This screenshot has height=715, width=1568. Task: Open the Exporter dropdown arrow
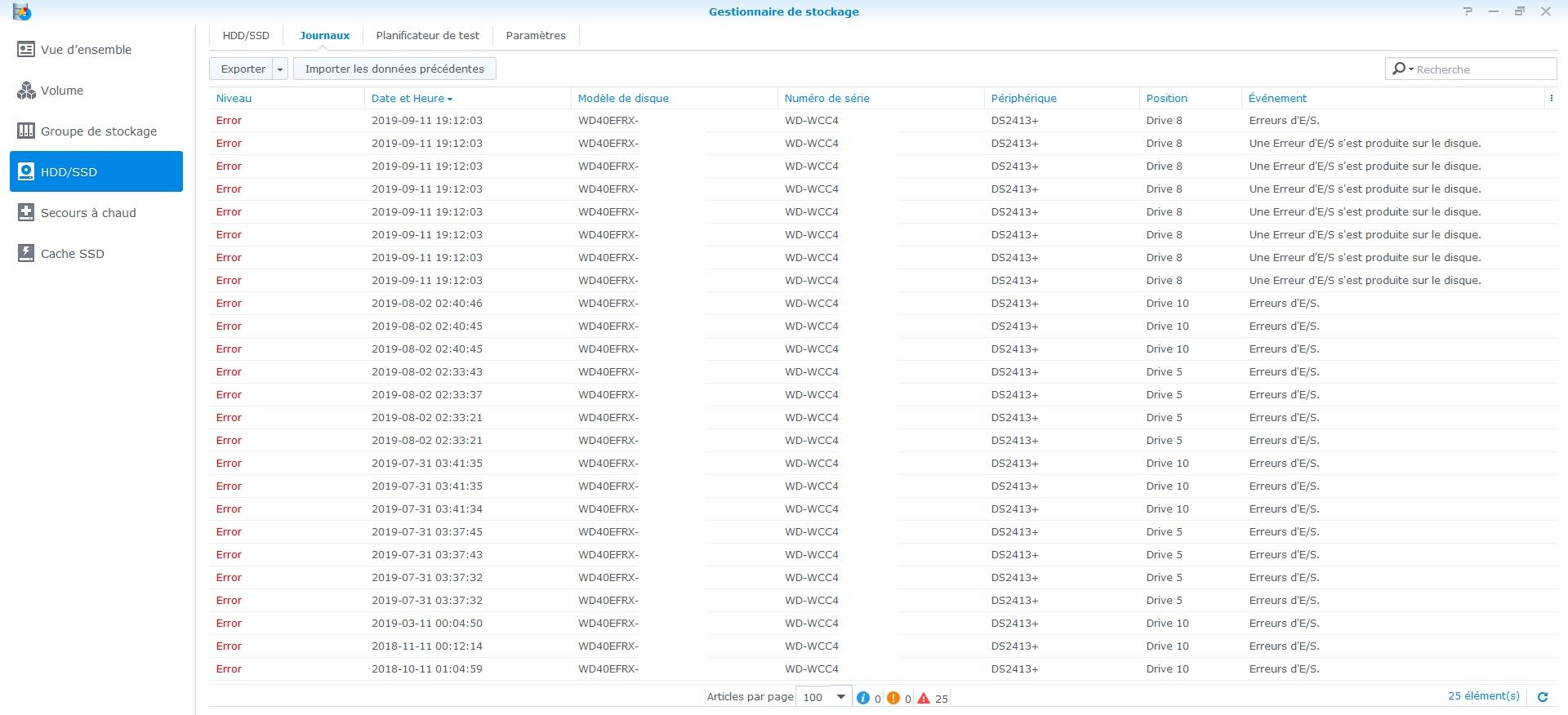pyautogui.click(x=280, y=69)
